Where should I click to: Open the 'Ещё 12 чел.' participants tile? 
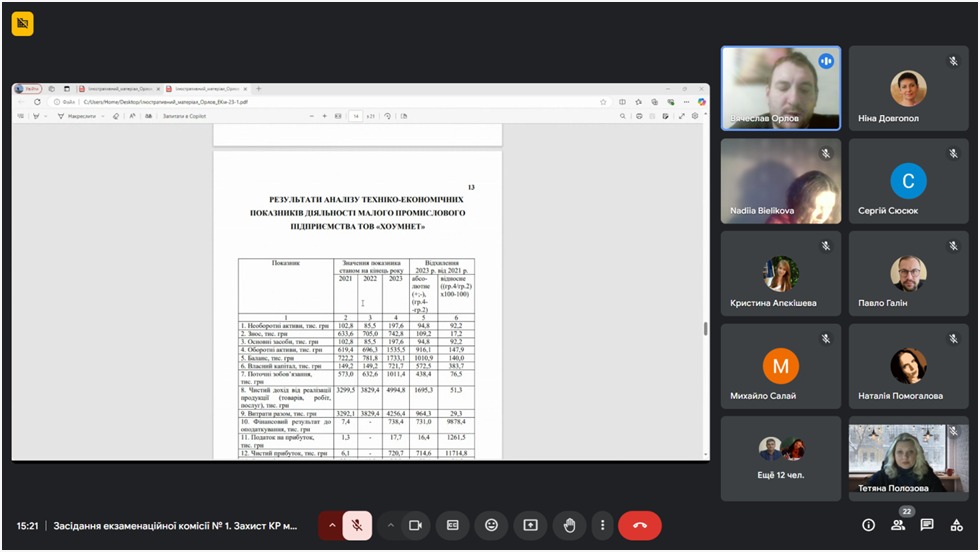tap(781, 457)
